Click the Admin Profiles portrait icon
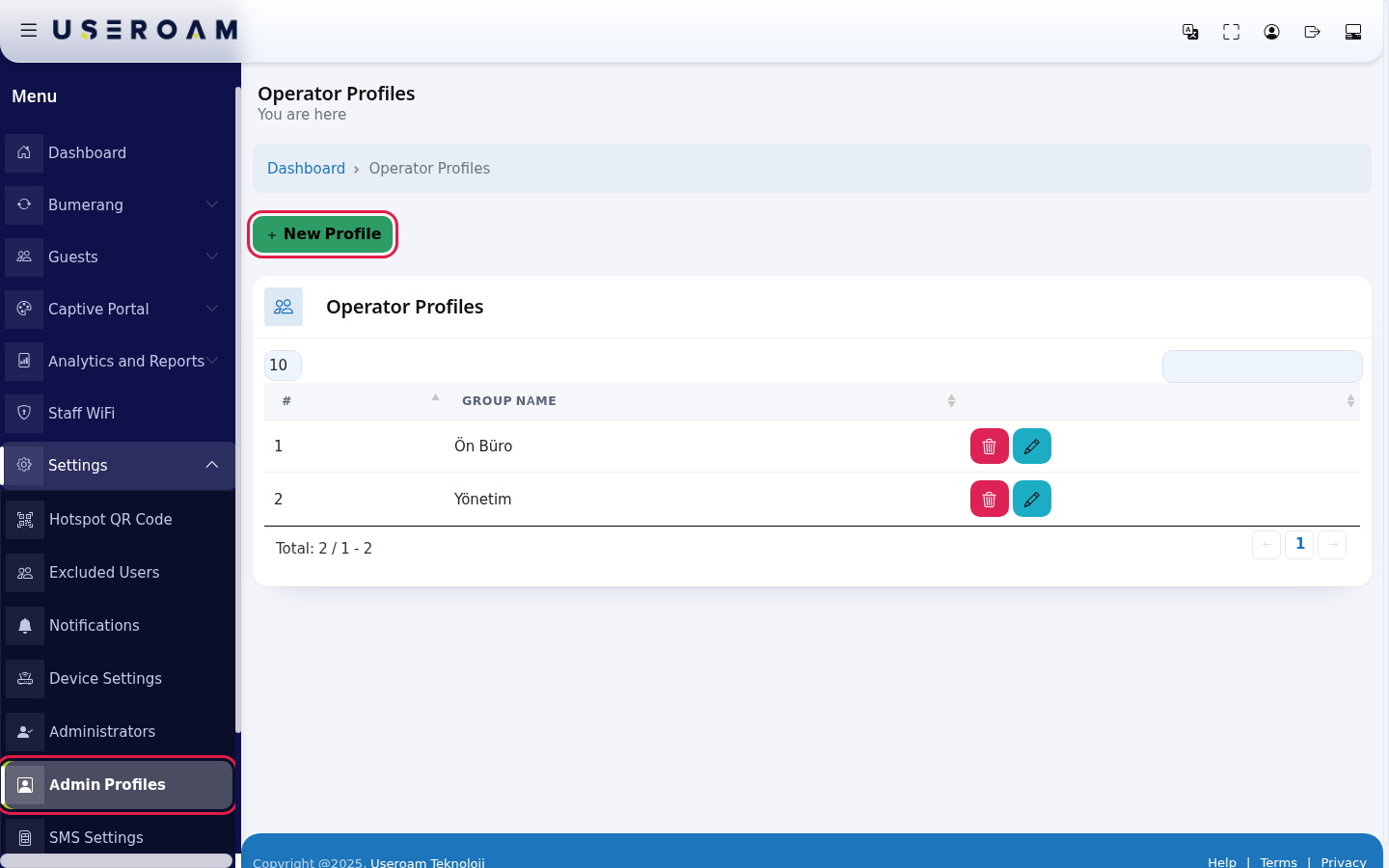The width and height of the screenshot is (1389, 868). pyautogui.click(x=25, y=784)
